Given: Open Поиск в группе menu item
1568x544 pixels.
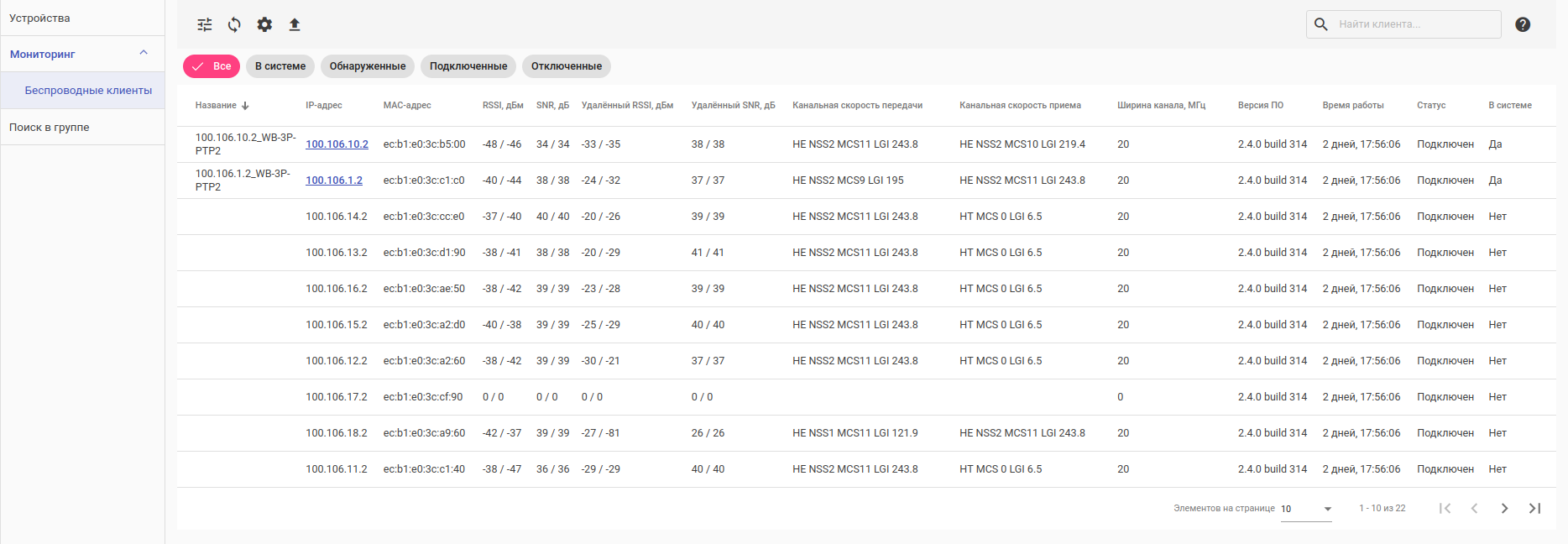Looking at the screenshot, I should pos(50,127).
